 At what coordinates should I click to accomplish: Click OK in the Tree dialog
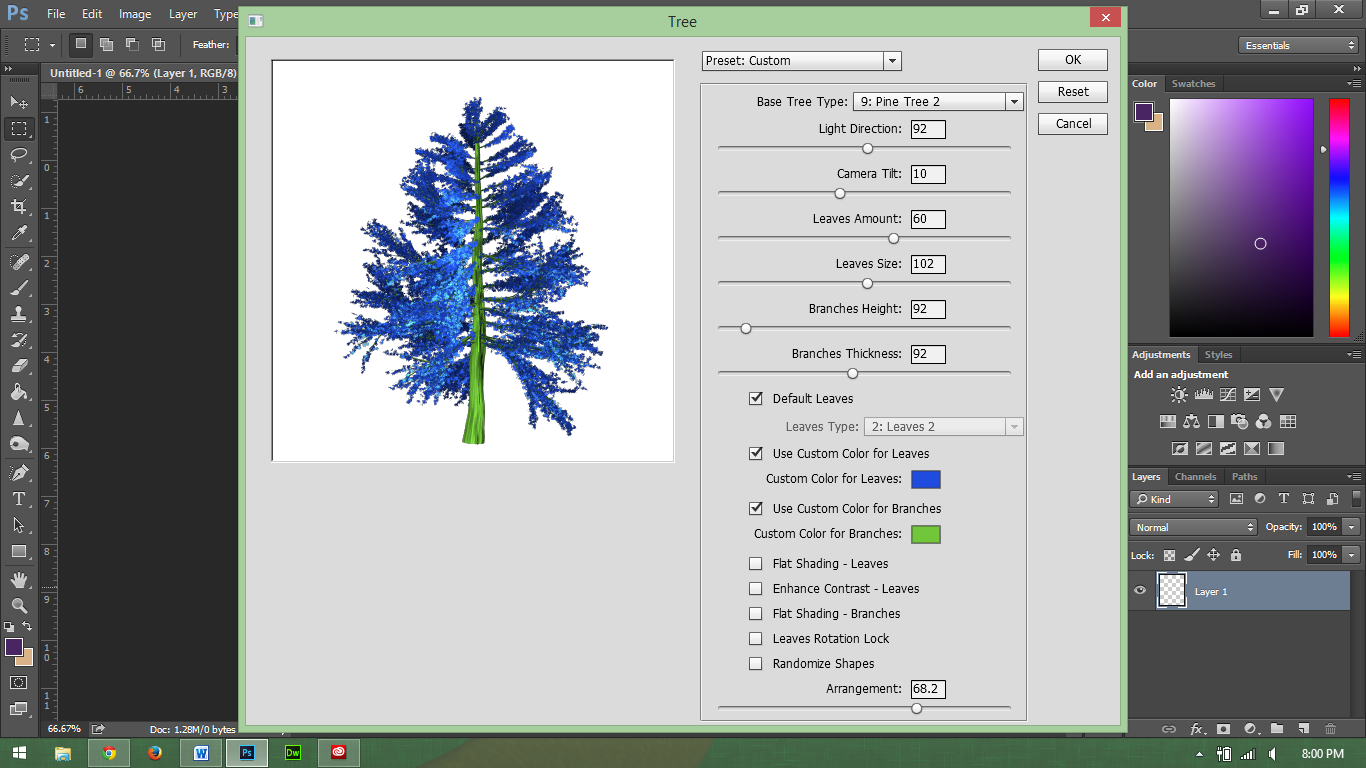(x=1073, y=60)
